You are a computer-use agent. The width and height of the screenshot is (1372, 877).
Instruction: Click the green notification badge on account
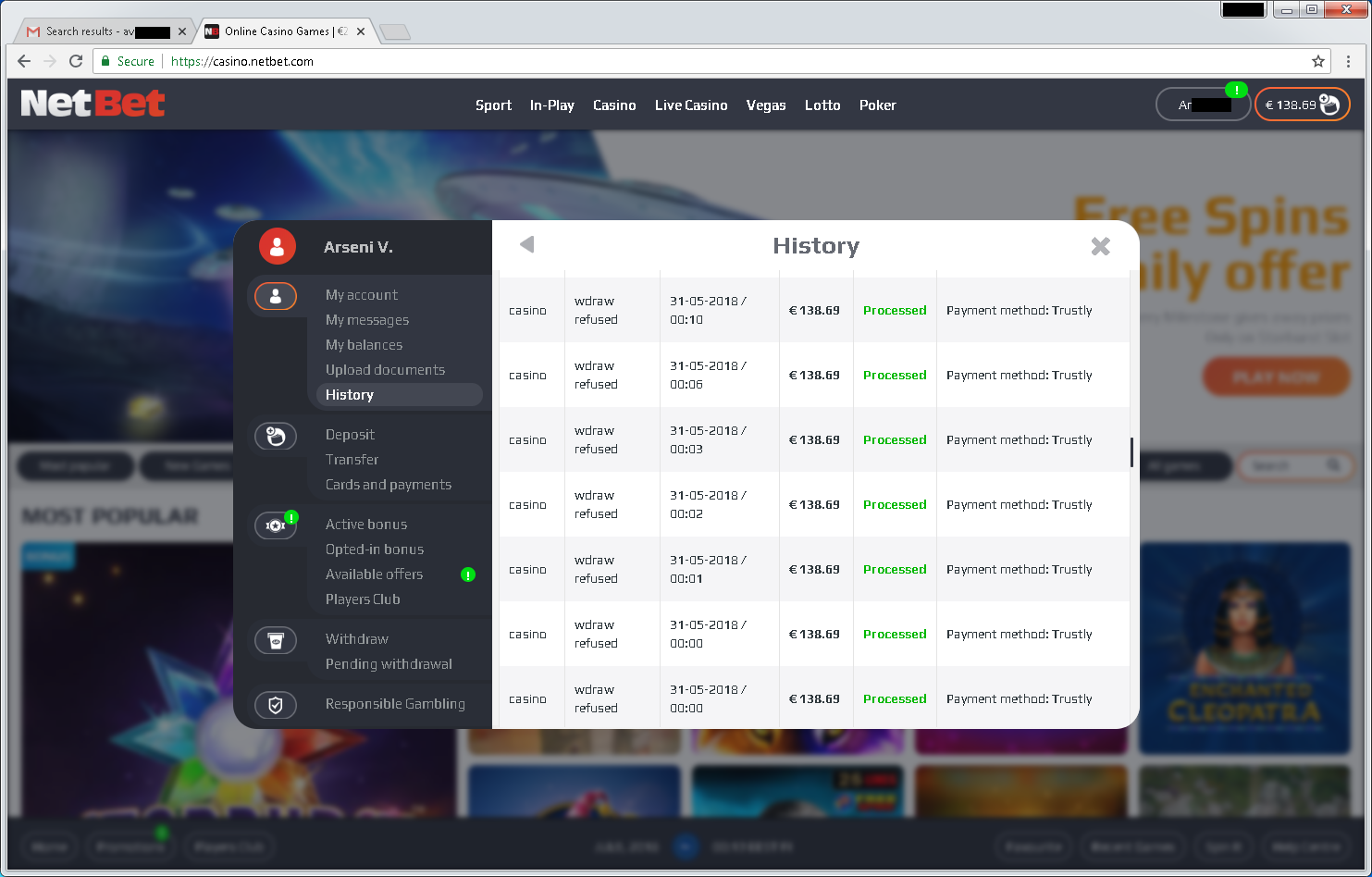pos(1236,90)
